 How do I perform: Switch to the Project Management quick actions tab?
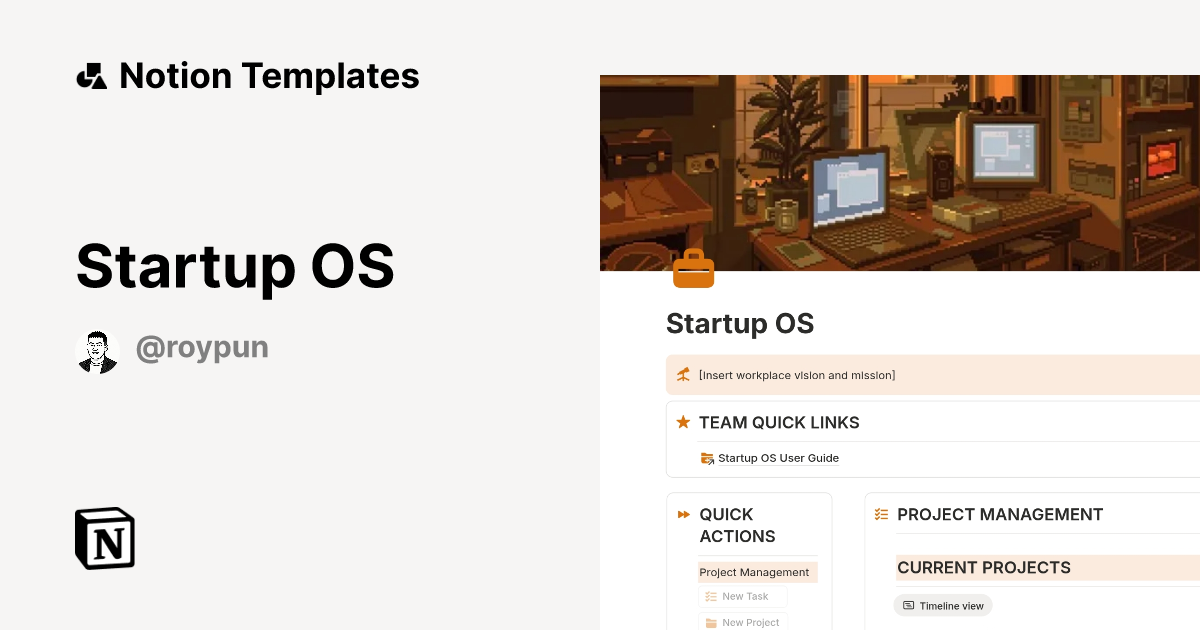click(x=754, y=572)
